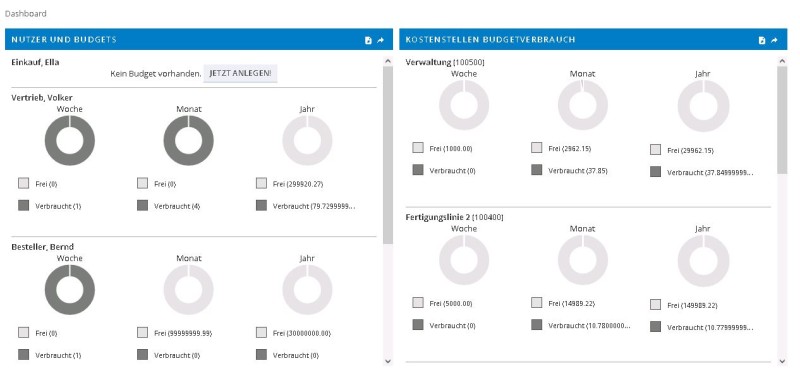Click export document icon in Nutzer und Budgets header

pyautogui.click(x=368, y=40)
